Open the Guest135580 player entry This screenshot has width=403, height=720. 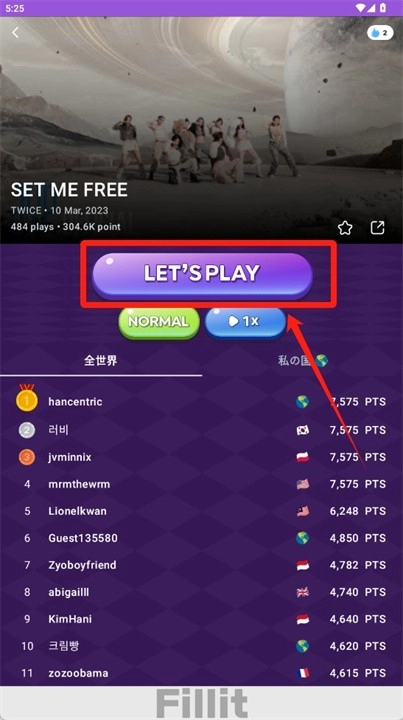tap(202, 538)
